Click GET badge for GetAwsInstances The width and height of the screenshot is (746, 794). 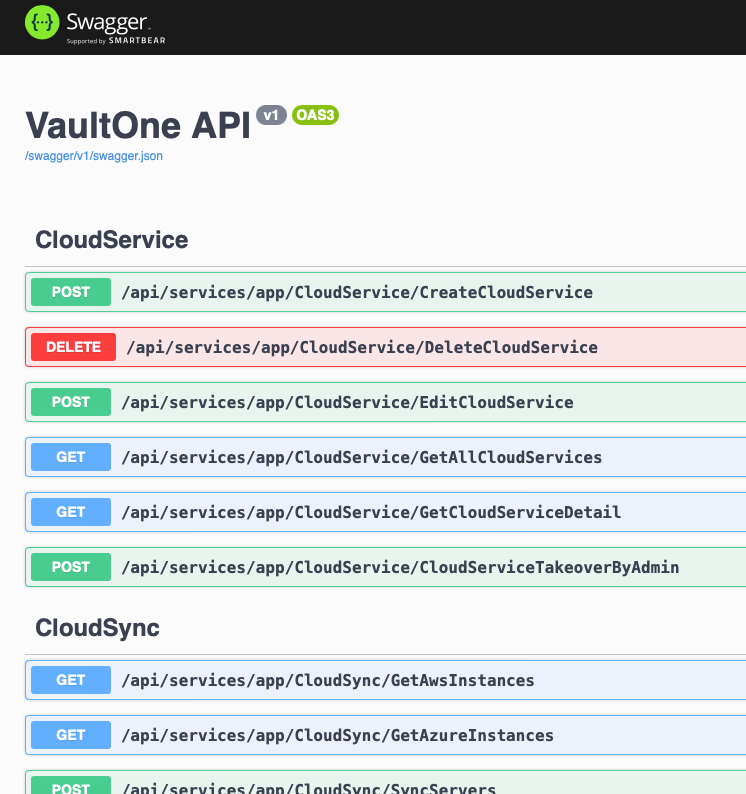point(71,680)
